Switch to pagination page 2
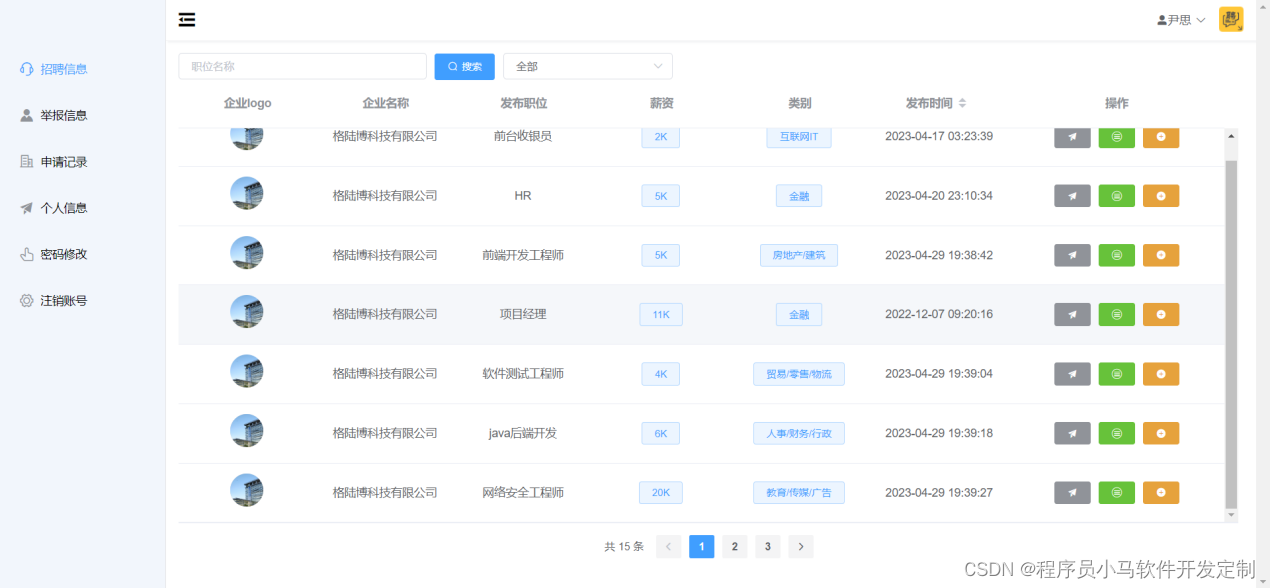 (734, 546)
